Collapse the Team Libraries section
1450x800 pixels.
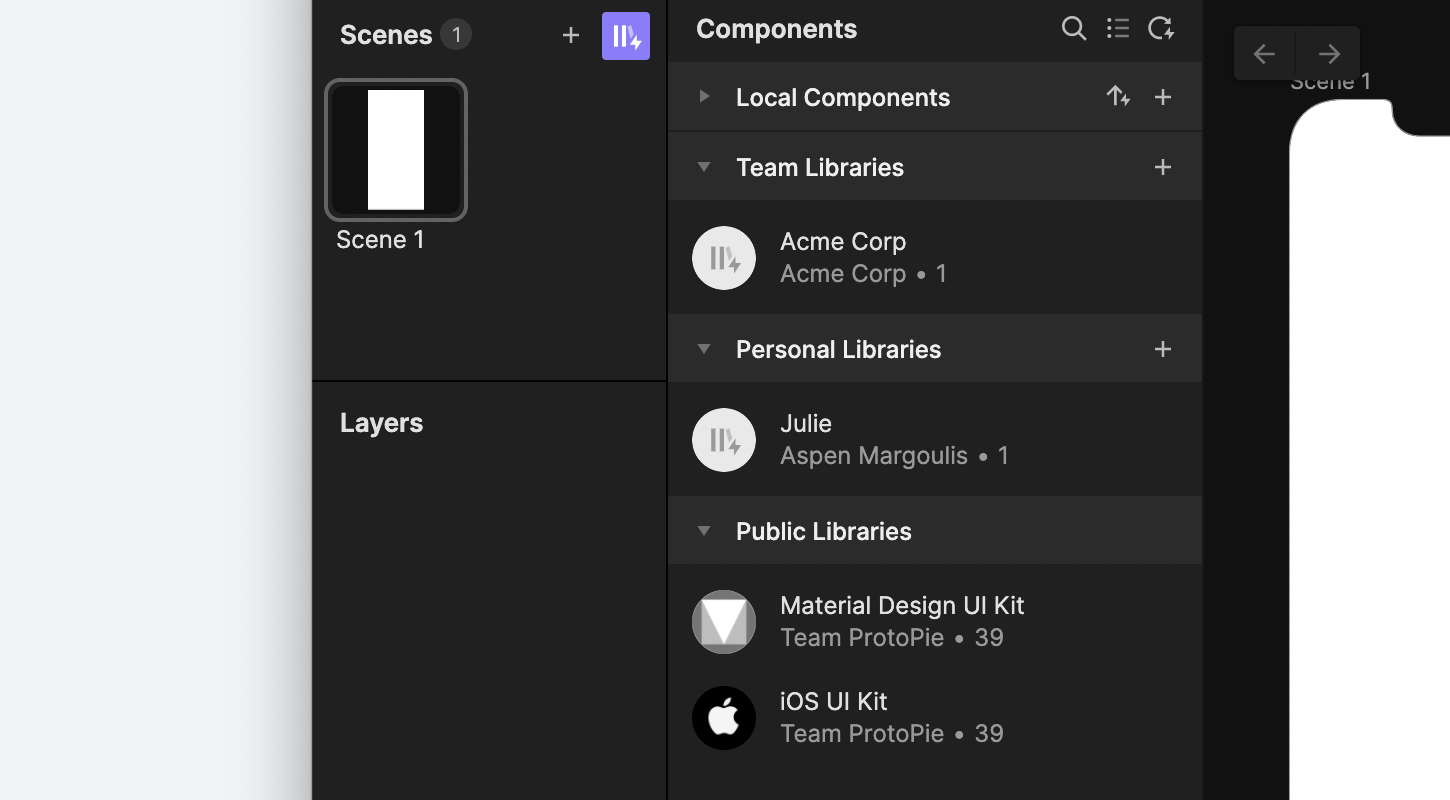704,167
